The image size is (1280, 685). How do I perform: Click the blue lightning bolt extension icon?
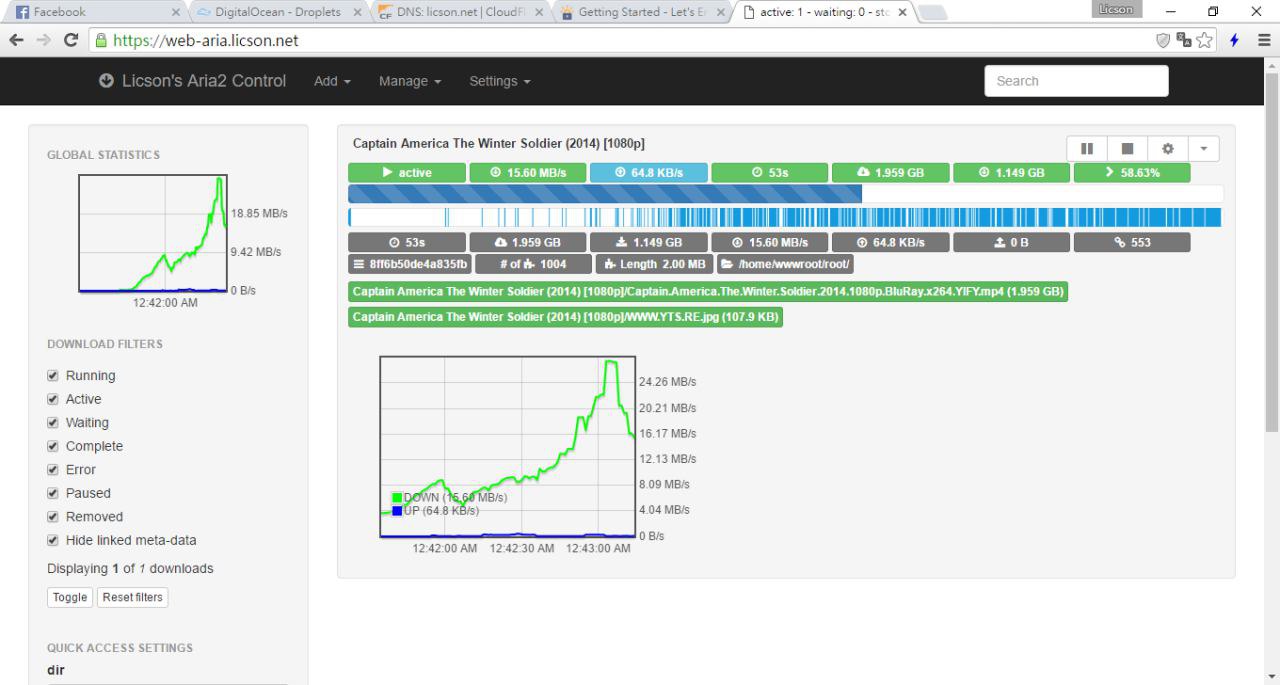[1235, 41]
